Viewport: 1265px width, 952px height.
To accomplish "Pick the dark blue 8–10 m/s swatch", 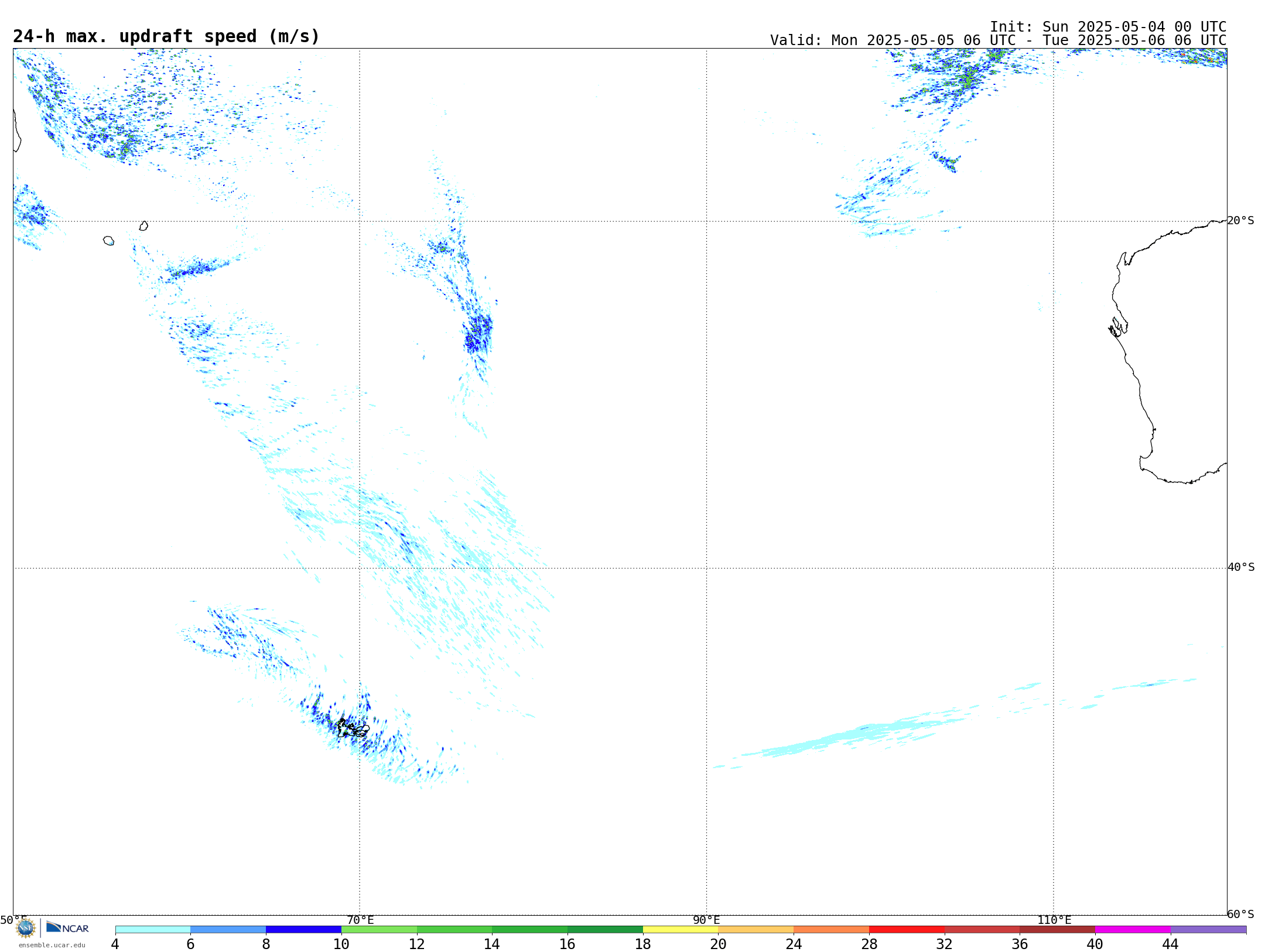I will (303, 930).
